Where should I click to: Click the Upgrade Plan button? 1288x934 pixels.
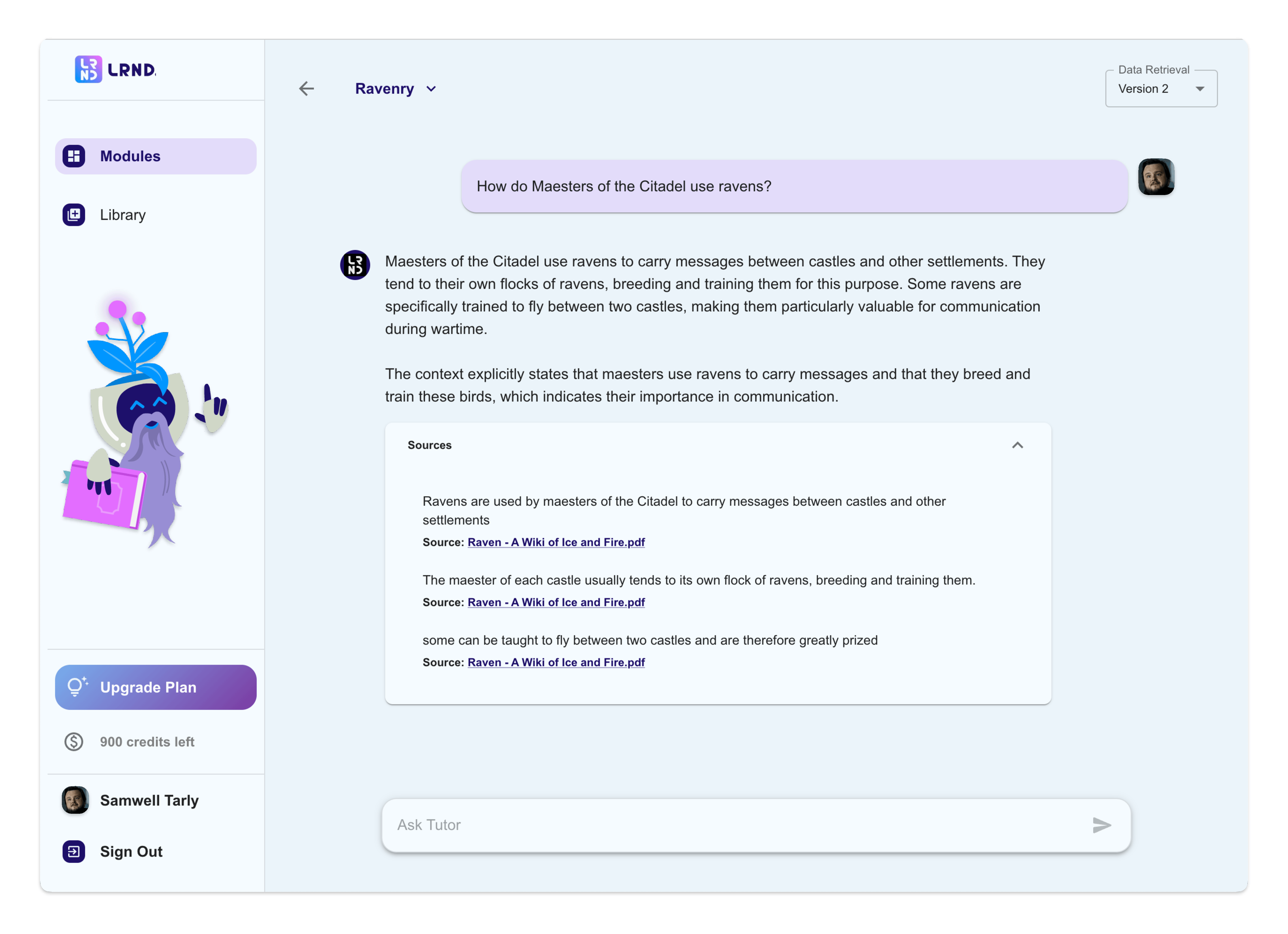coord(156,687)
